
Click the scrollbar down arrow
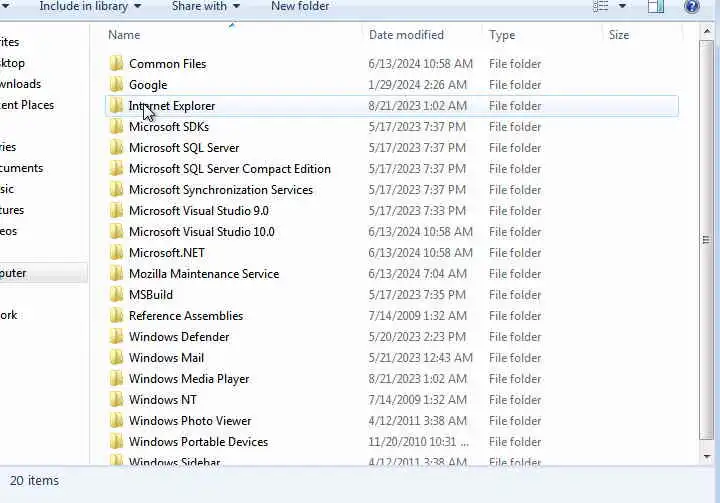706,457
